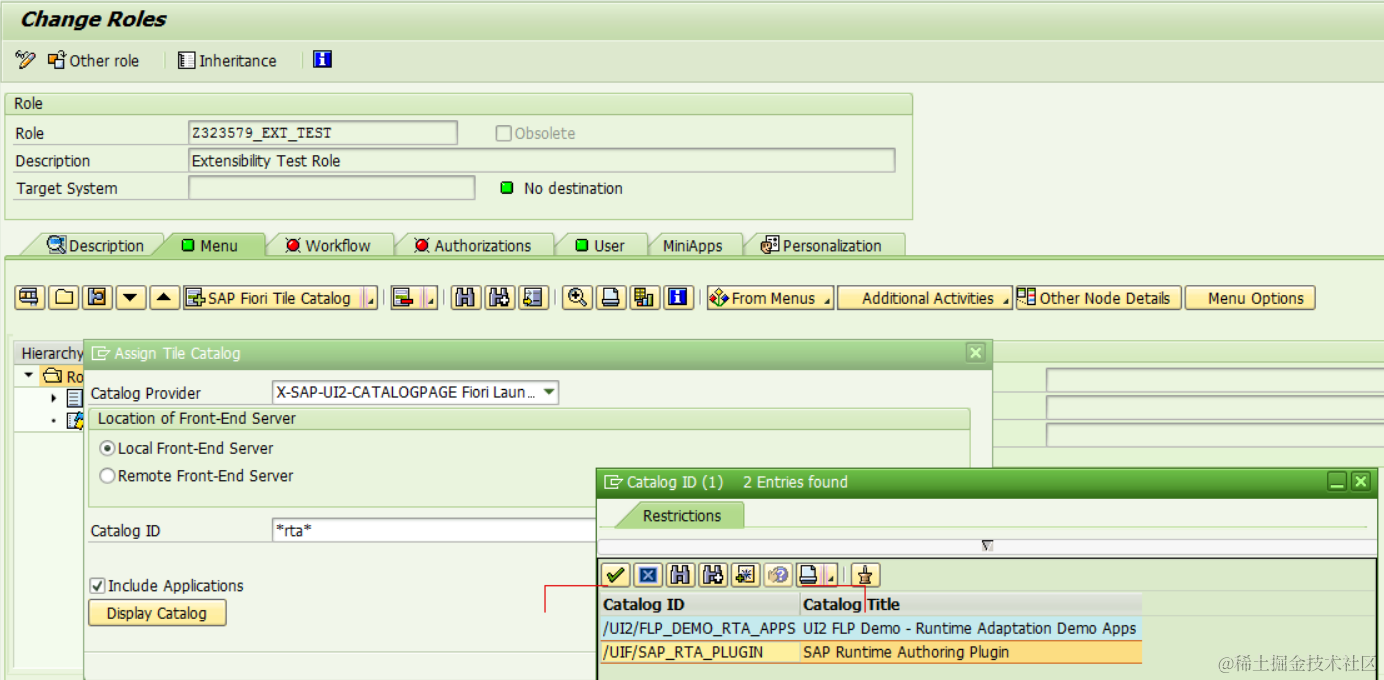Switch to the Description tab
1384x680 pixels.
tap(95, 246)
